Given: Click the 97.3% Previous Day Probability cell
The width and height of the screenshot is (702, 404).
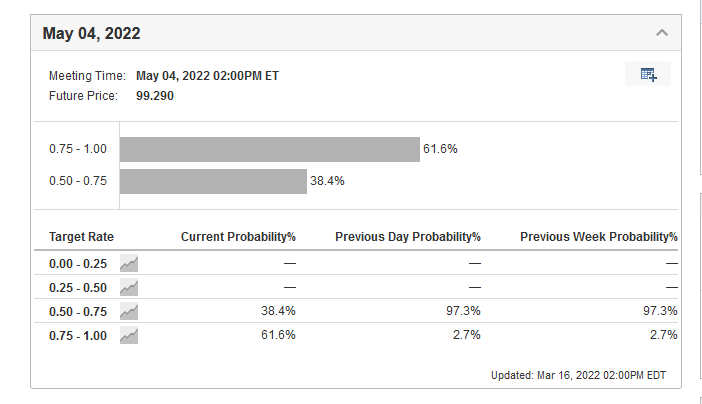Looking at the screenshot, I should [x=464, y=311].
